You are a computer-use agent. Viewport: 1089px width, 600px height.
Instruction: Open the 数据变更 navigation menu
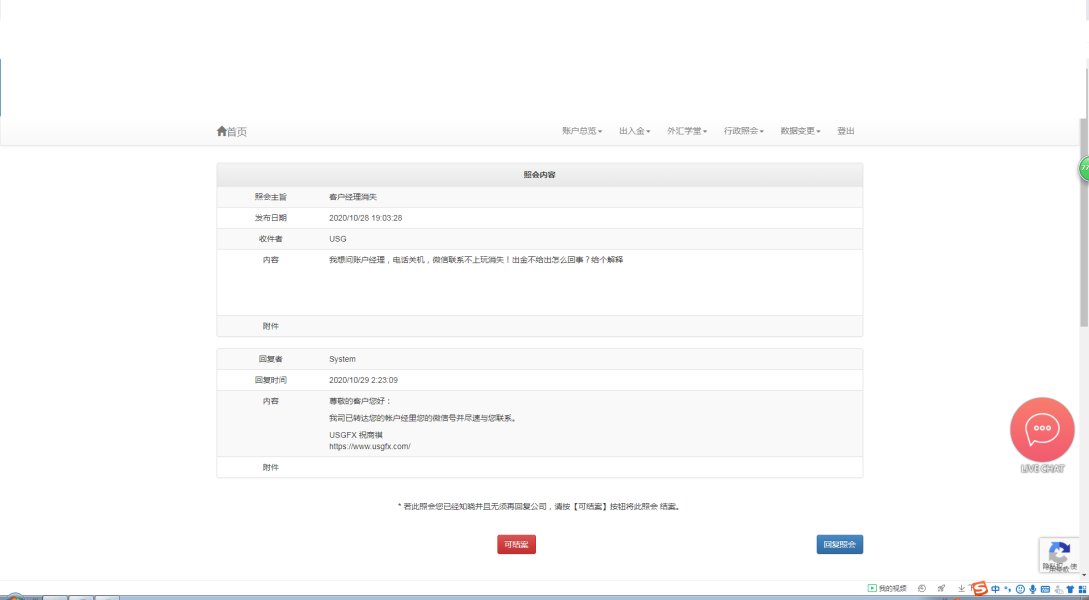(800, 131)
